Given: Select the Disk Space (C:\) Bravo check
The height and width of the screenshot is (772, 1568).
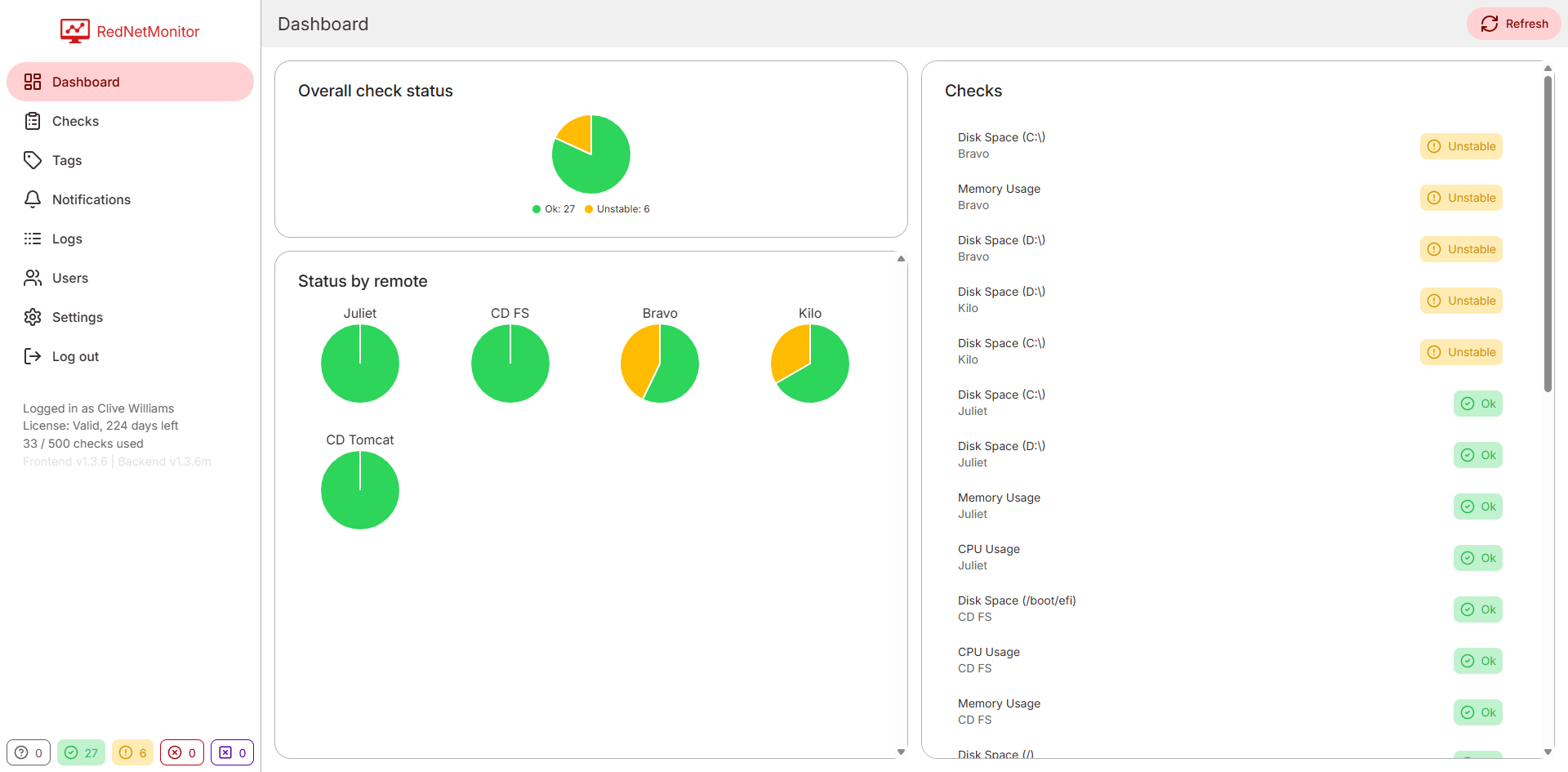Looking at the screenshot, I should click(1230, 146).
